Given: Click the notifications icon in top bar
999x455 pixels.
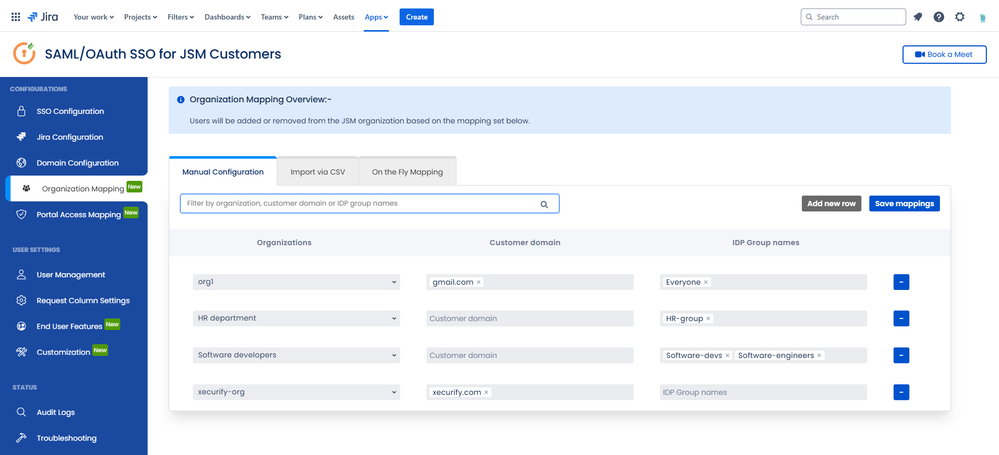Looking at the screenshot, I should (x=917, y=17).
